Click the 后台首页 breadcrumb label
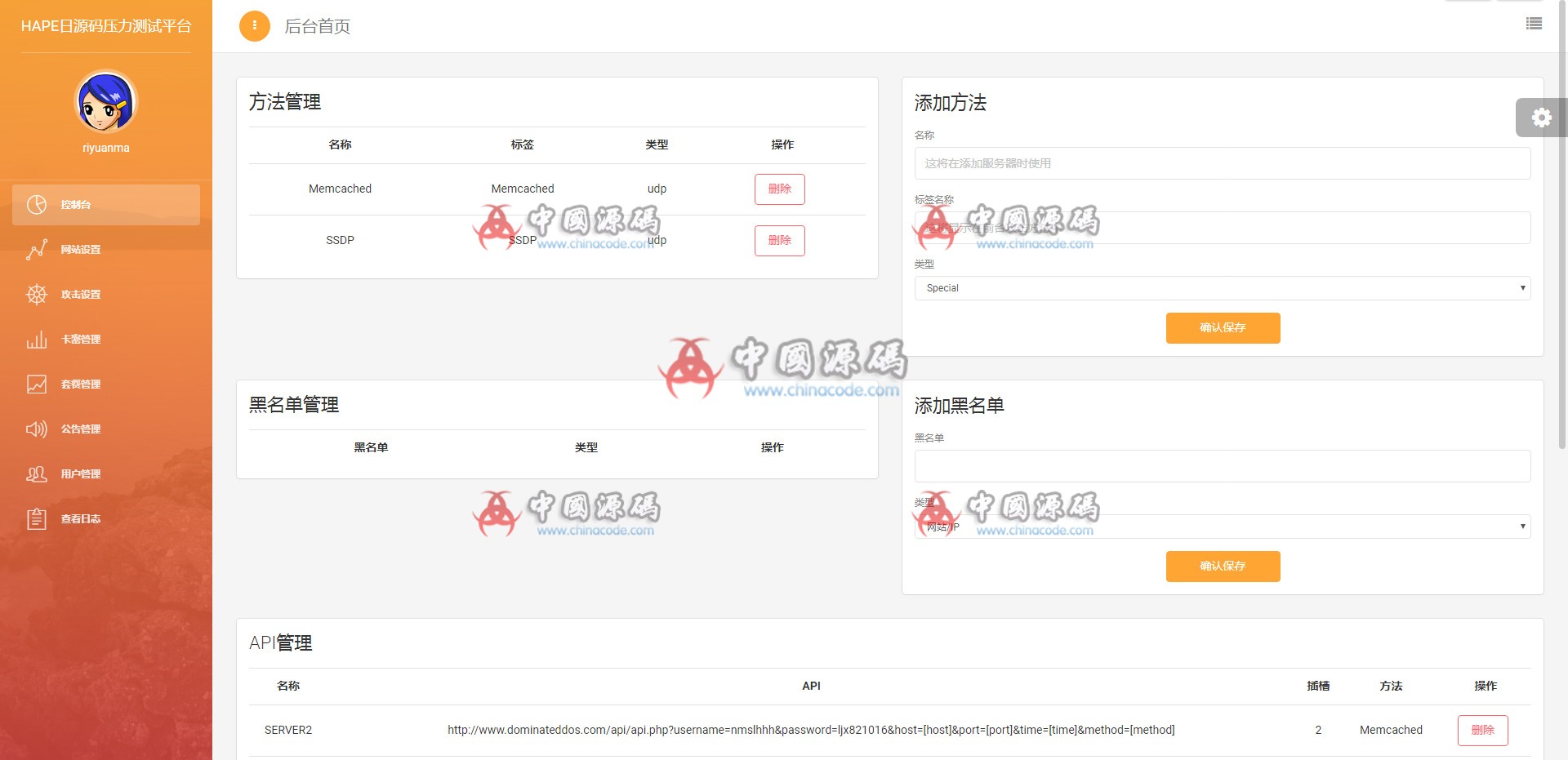The width and height of the screenshot is (1568, 760). coord(317,26)
